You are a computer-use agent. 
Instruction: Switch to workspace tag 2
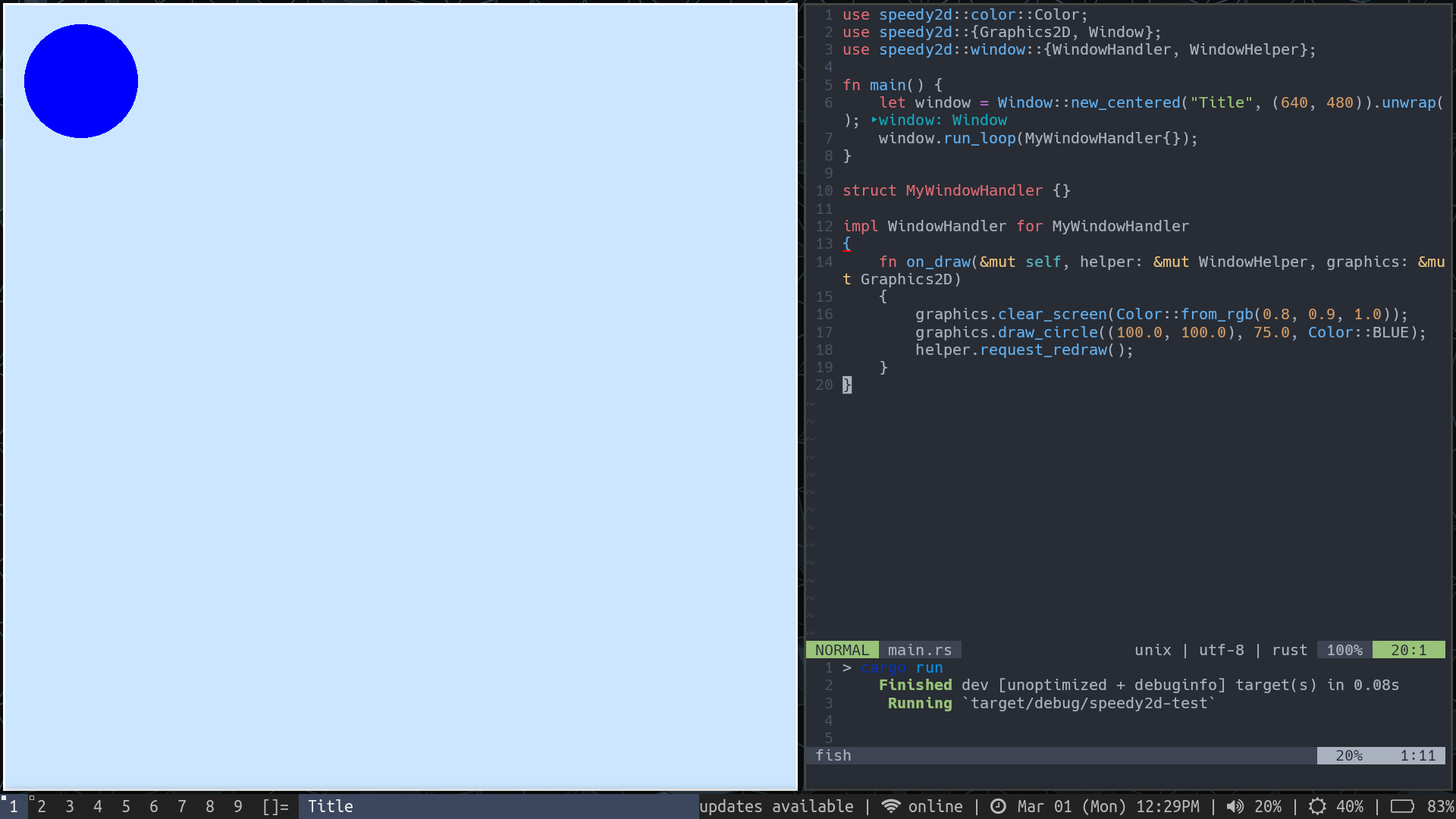42,806
